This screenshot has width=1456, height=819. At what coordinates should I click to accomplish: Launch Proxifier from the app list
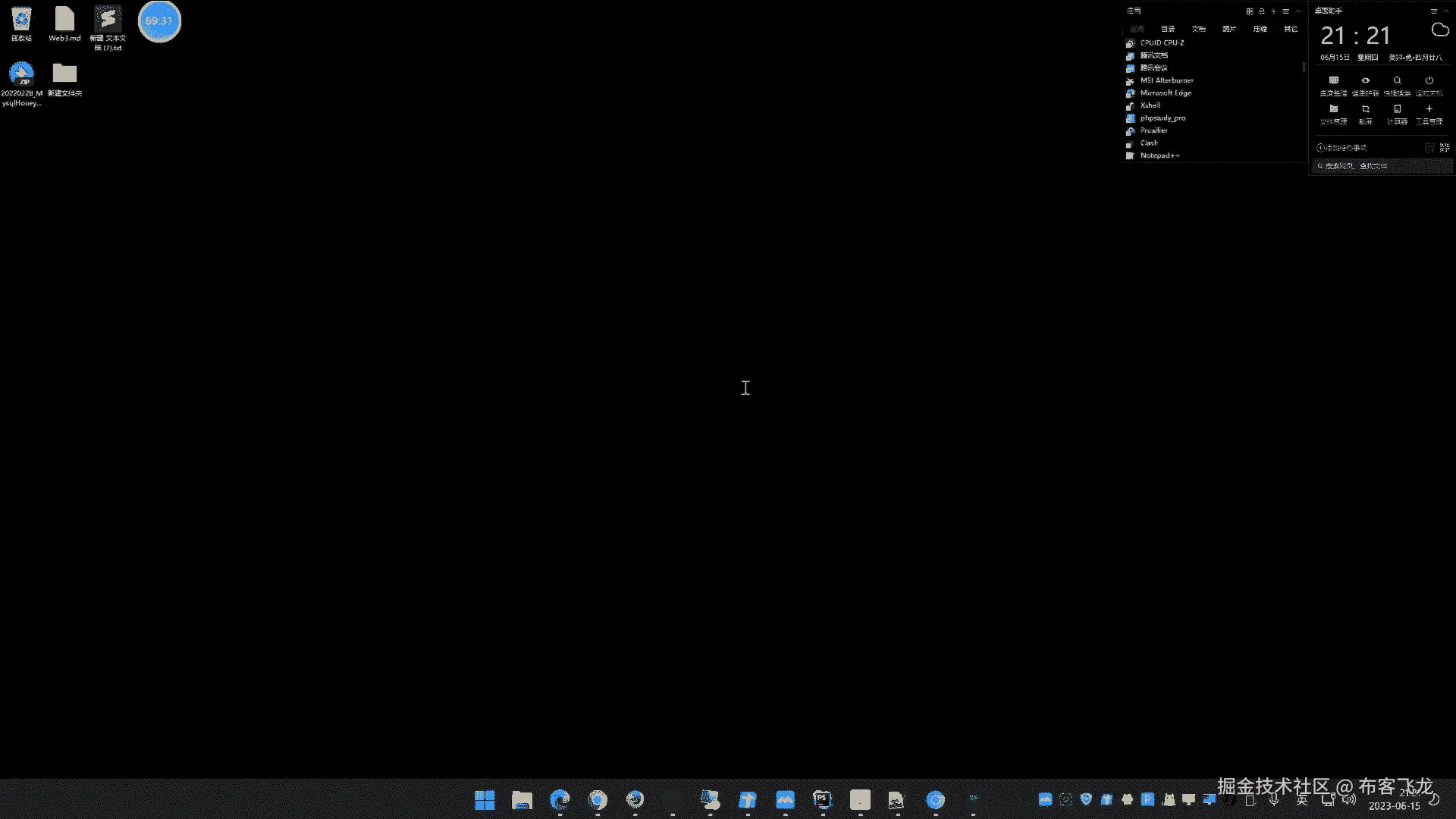coord(1153,130)
